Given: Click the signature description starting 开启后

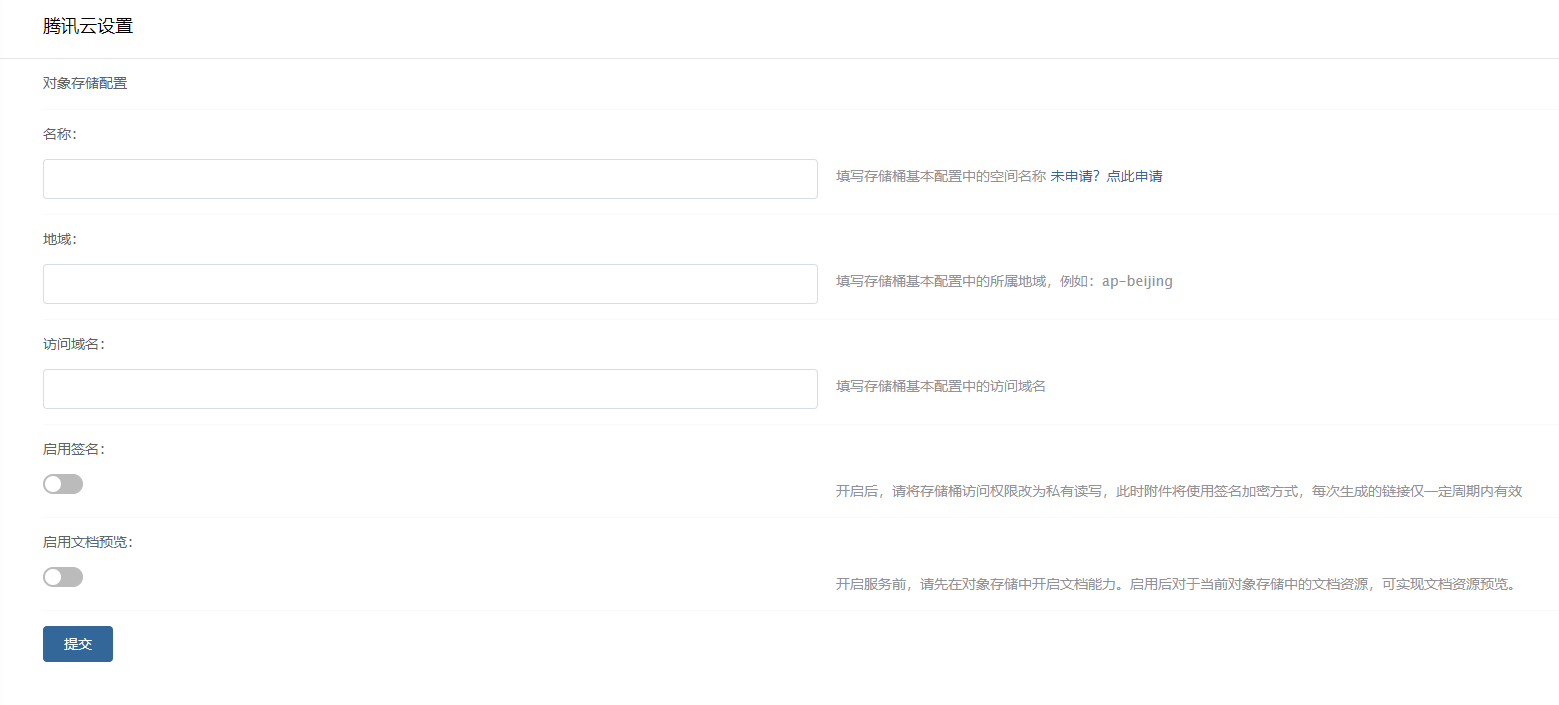Looking at the screenshot, I should [1179, 491].
